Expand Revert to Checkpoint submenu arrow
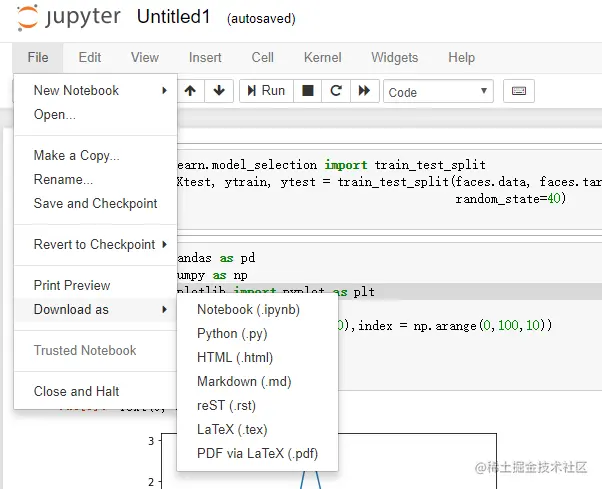 (x=164, y=244)
